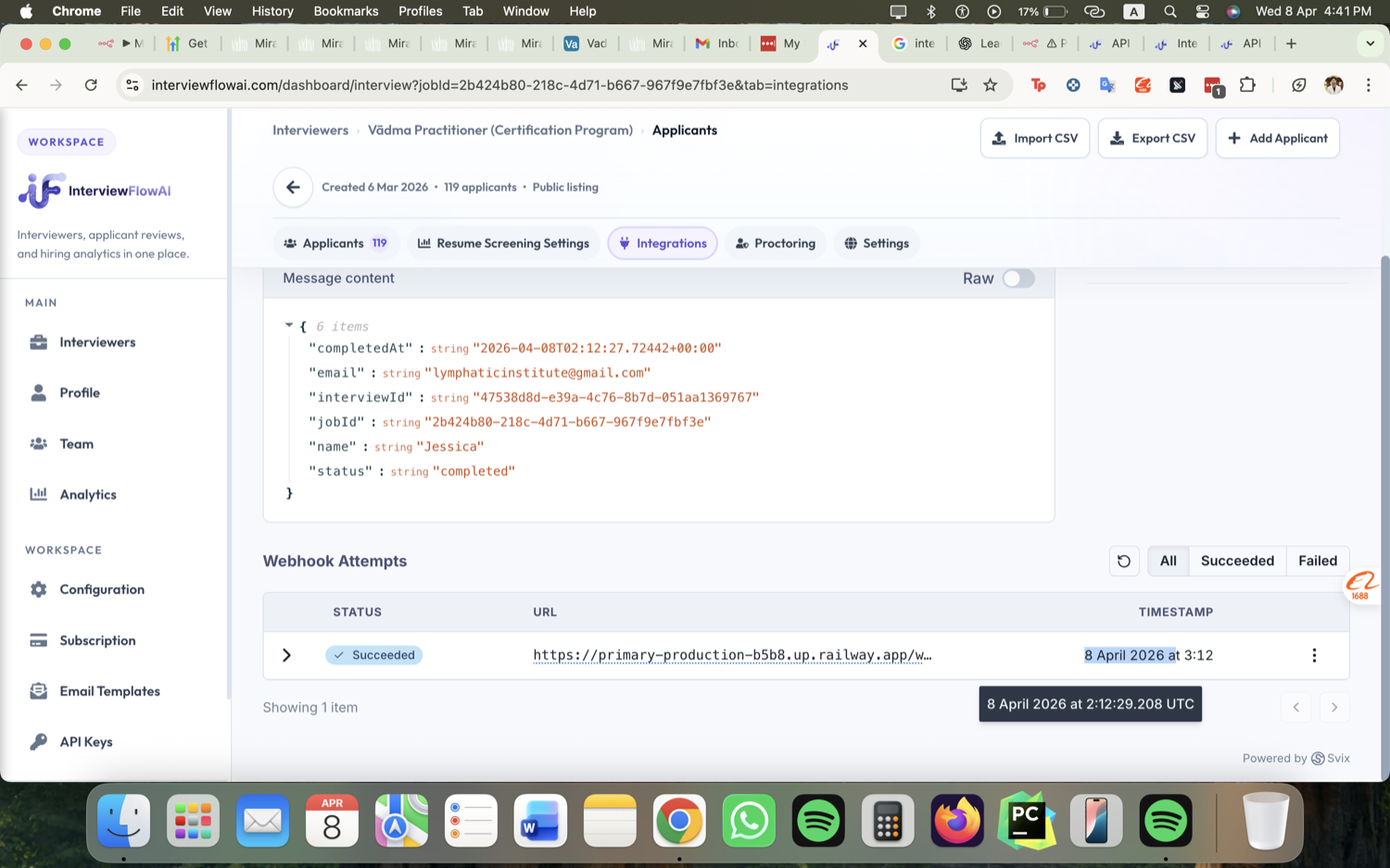Open Interviewers in the sidebar

[x=97, y=342]
